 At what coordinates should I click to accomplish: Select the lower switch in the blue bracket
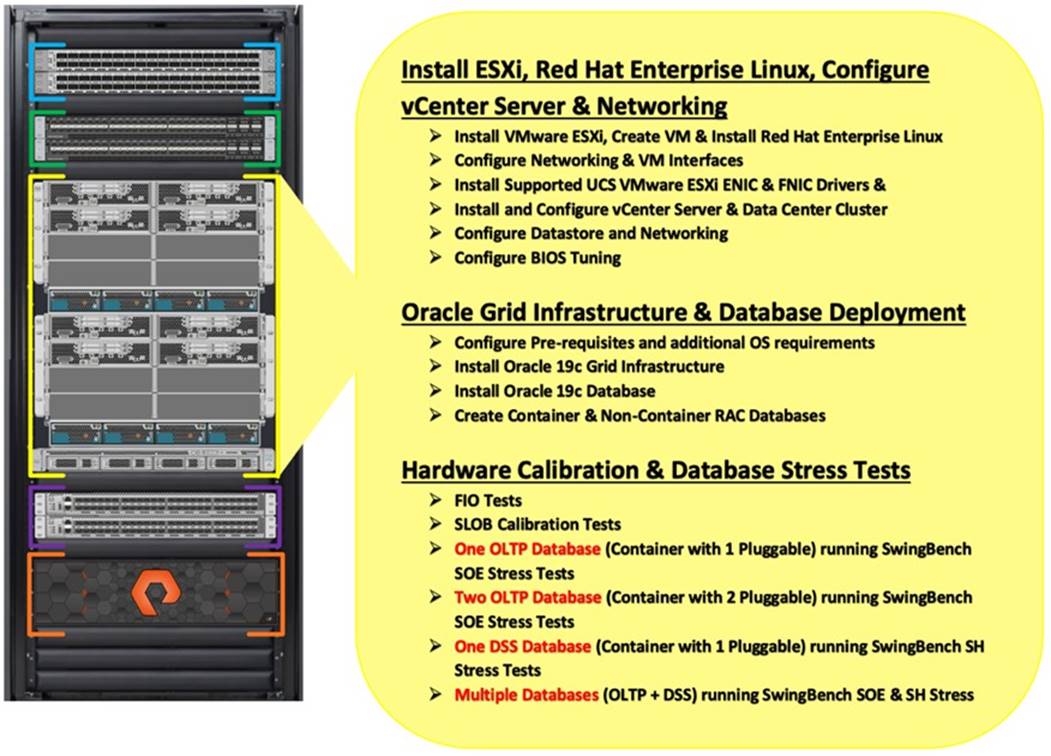point(155,82)
